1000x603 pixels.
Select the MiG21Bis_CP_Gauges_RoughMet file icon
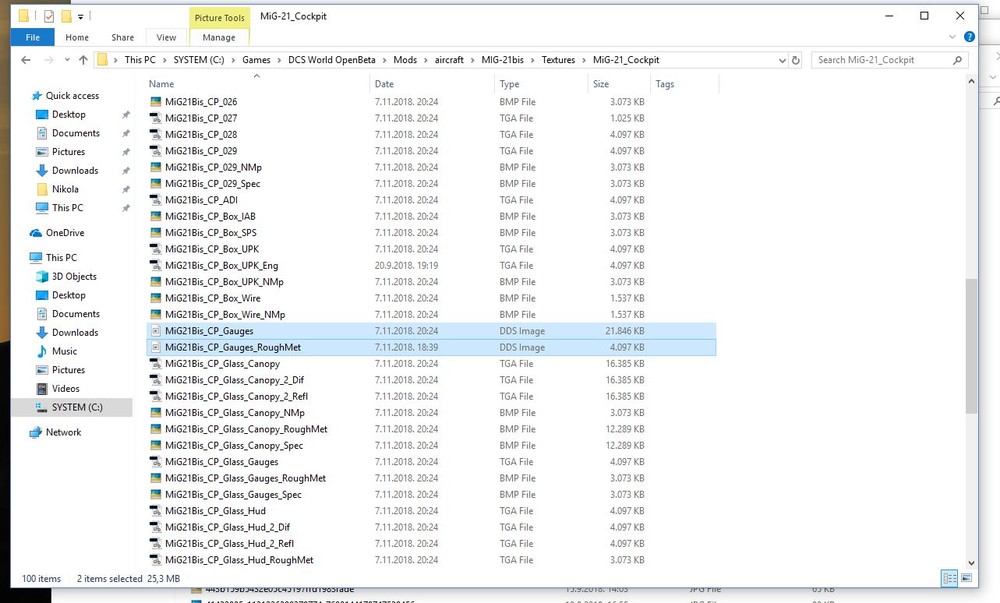click(155, 348)
